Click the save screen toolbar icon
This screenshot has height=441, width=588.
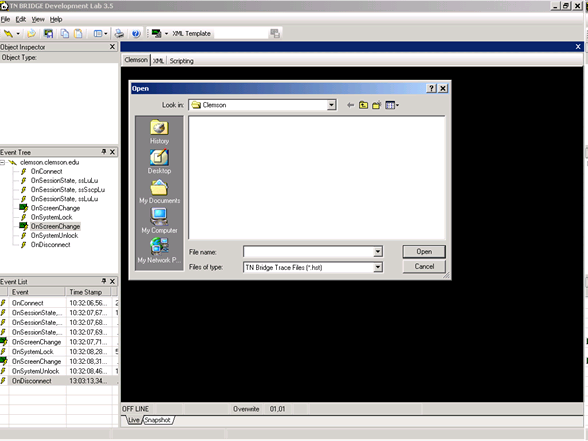point(48,34)
